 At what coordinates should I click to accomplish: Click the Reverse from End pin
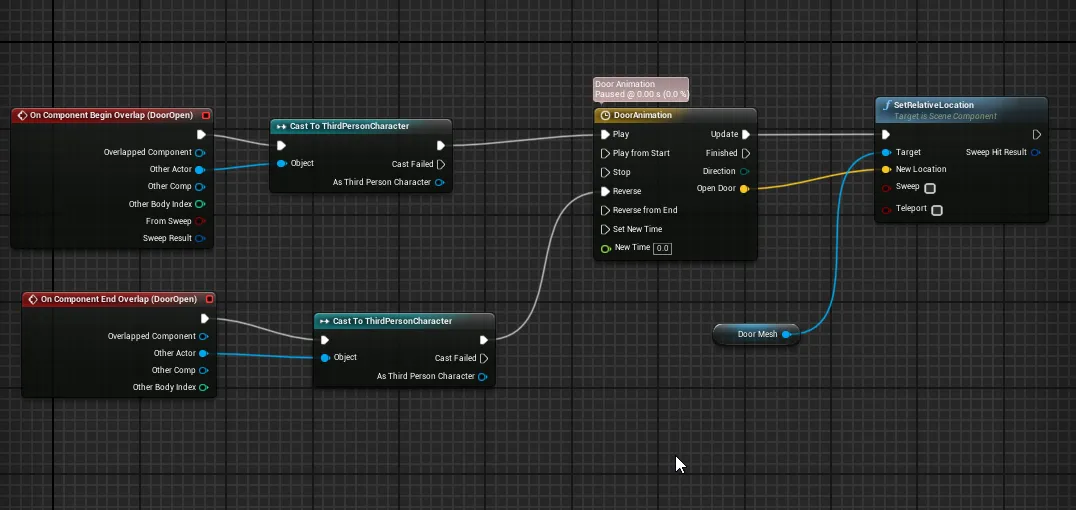[605, 210]
